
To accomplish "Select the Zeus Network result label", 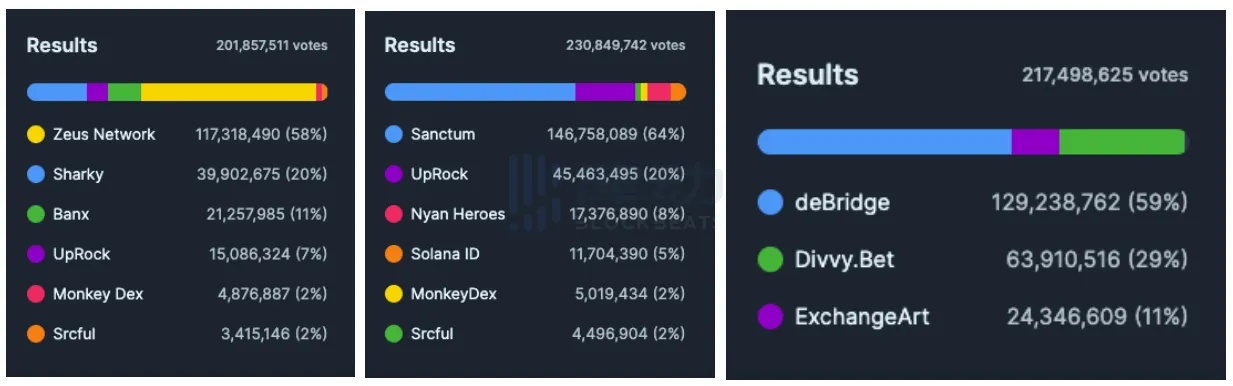I will click(x=104, y=134).
